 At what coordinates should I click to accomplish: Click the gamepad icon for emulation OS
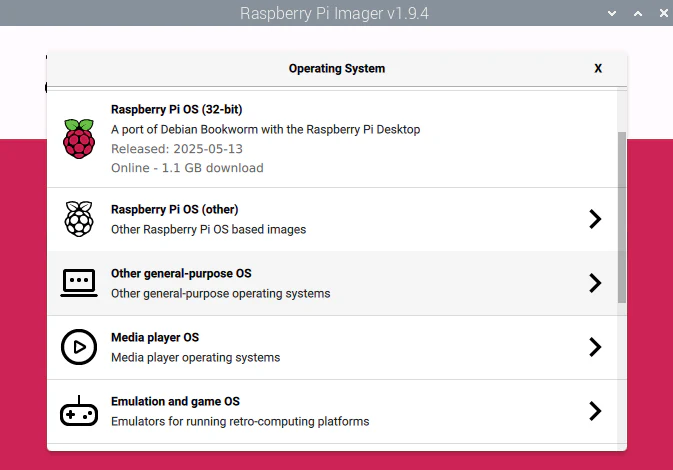(79, 411)
